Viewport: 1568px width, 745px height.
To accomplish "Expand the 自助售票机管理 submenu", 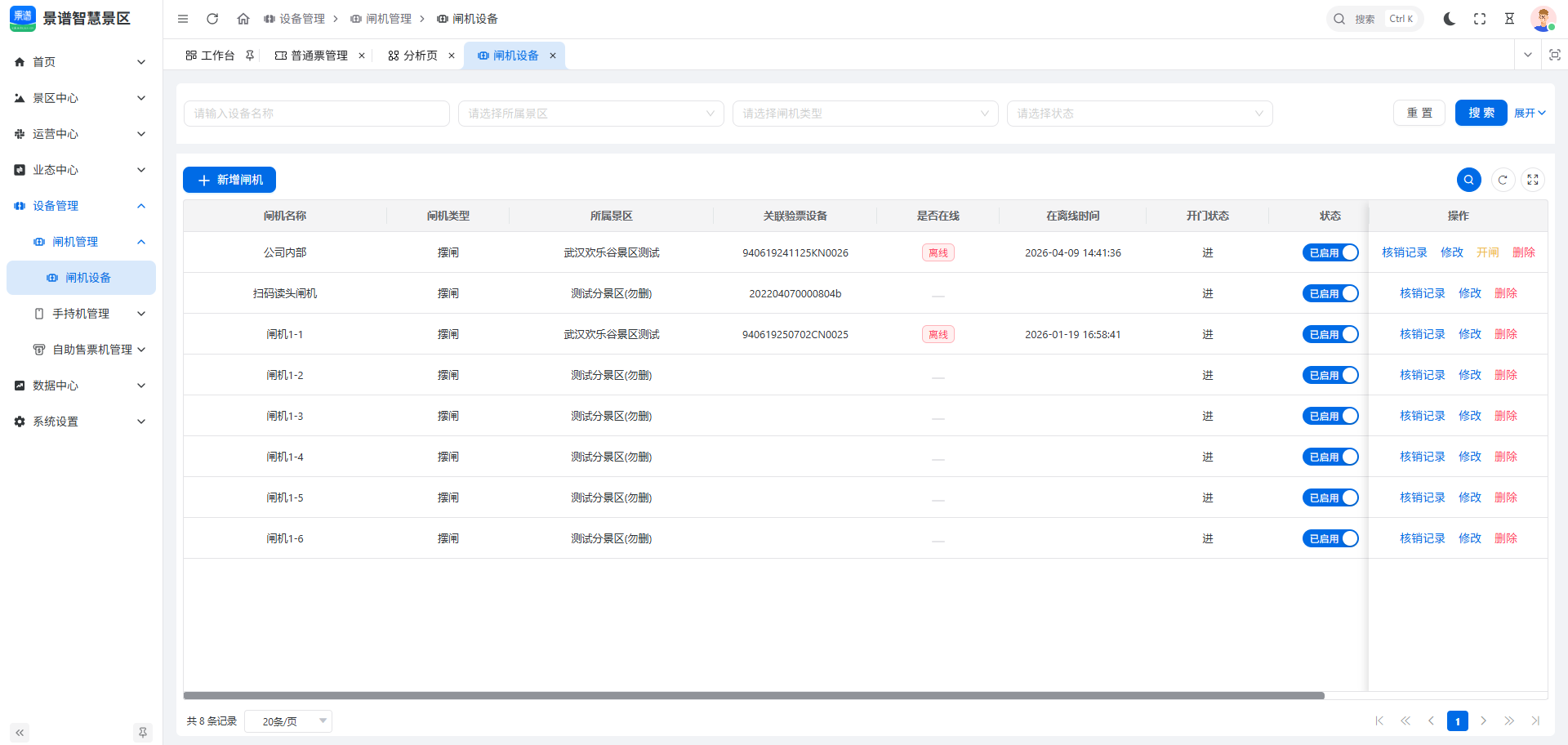I will [81, 350].
